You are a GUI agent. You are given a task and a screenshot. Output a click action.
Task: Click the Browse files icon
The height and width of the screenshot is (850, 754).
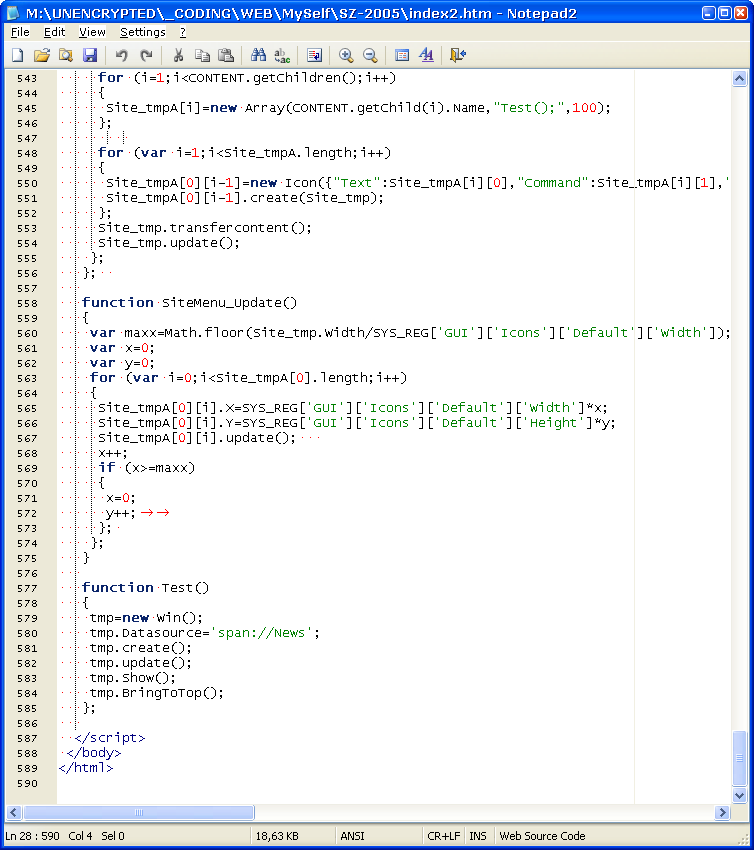66,55
